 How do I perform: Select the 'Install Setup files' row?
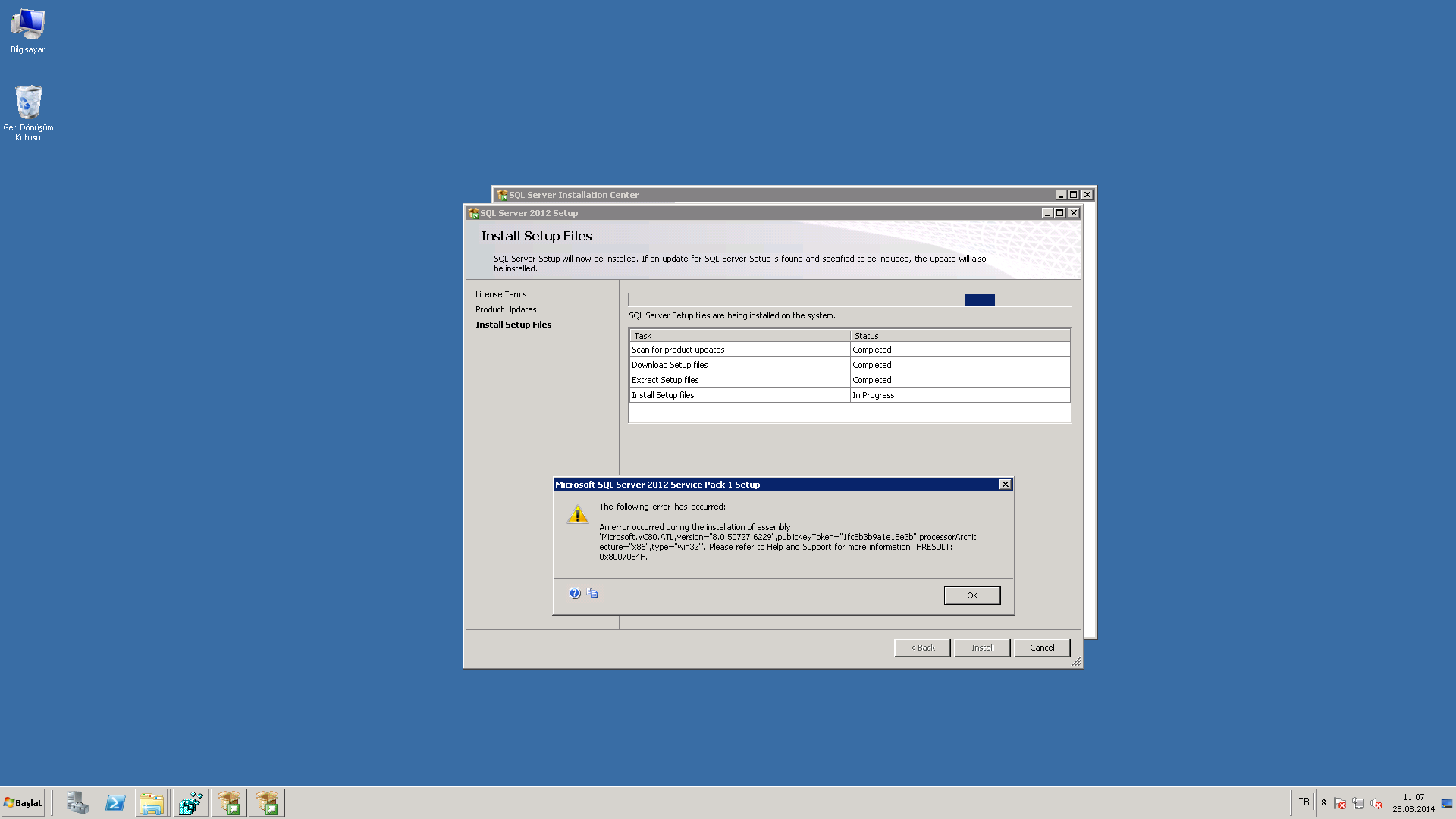[849, 395]
